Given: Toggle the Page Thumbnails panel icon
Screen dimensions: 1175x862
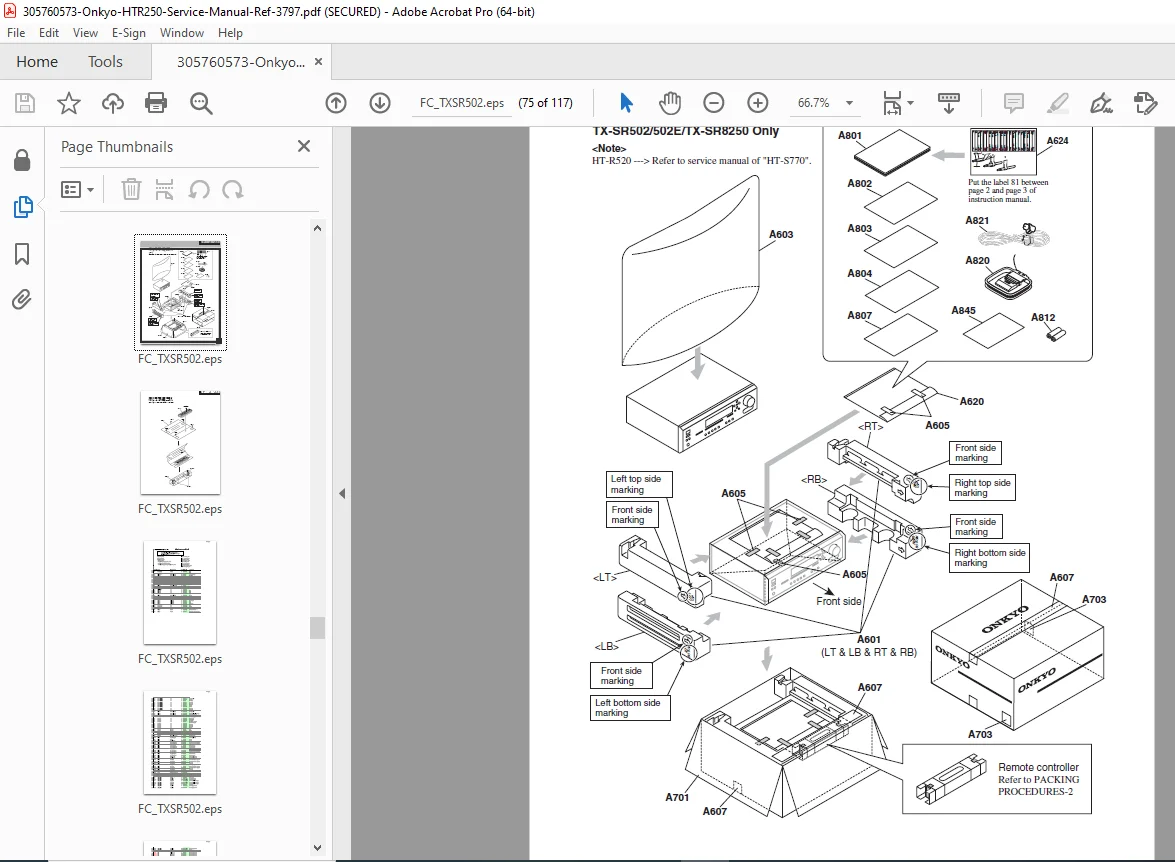Looking at the screenshot, I should pos(22,207).
